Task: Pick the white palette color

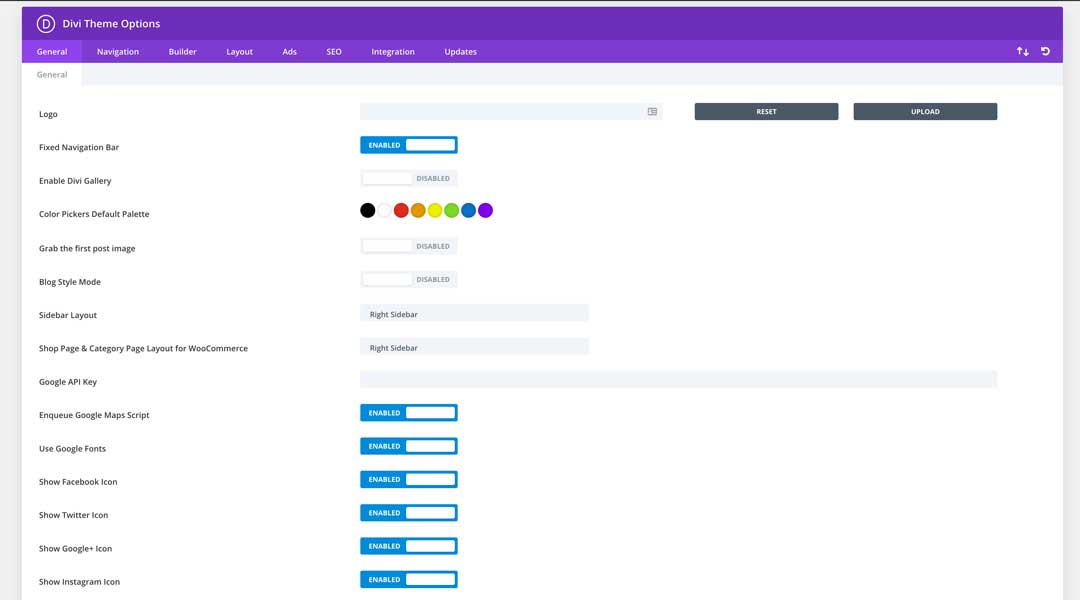Action: tap(384, 210)
